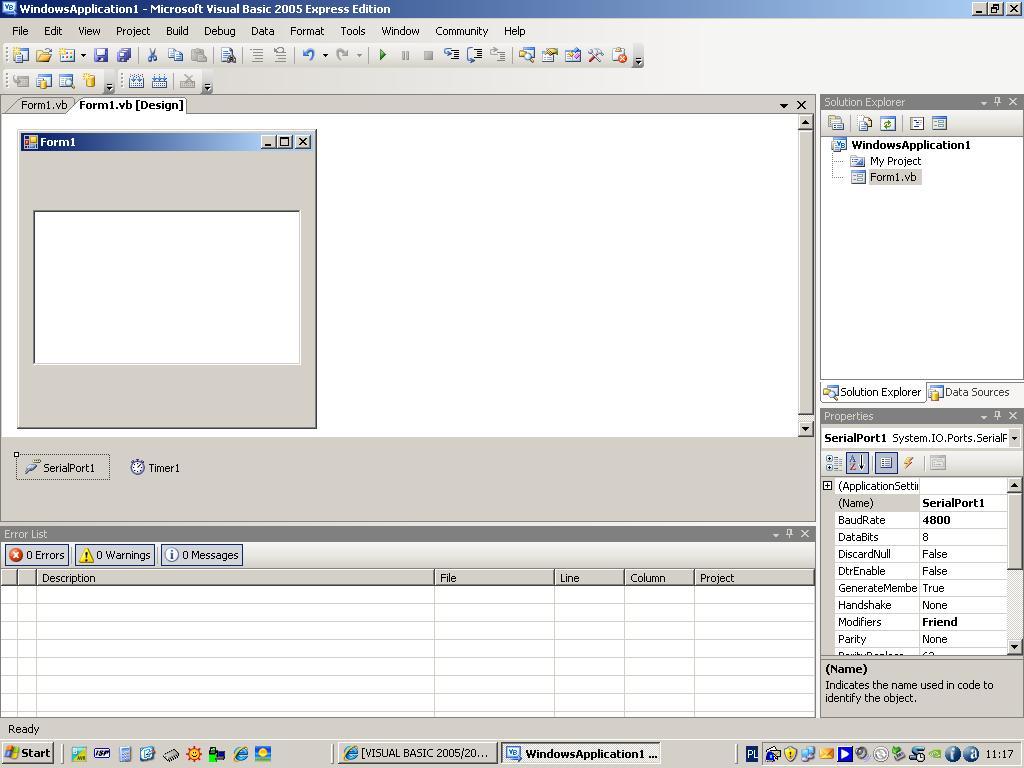Refresh the Solution Explorer
The image size is (1024, 768).
point(888,122)
